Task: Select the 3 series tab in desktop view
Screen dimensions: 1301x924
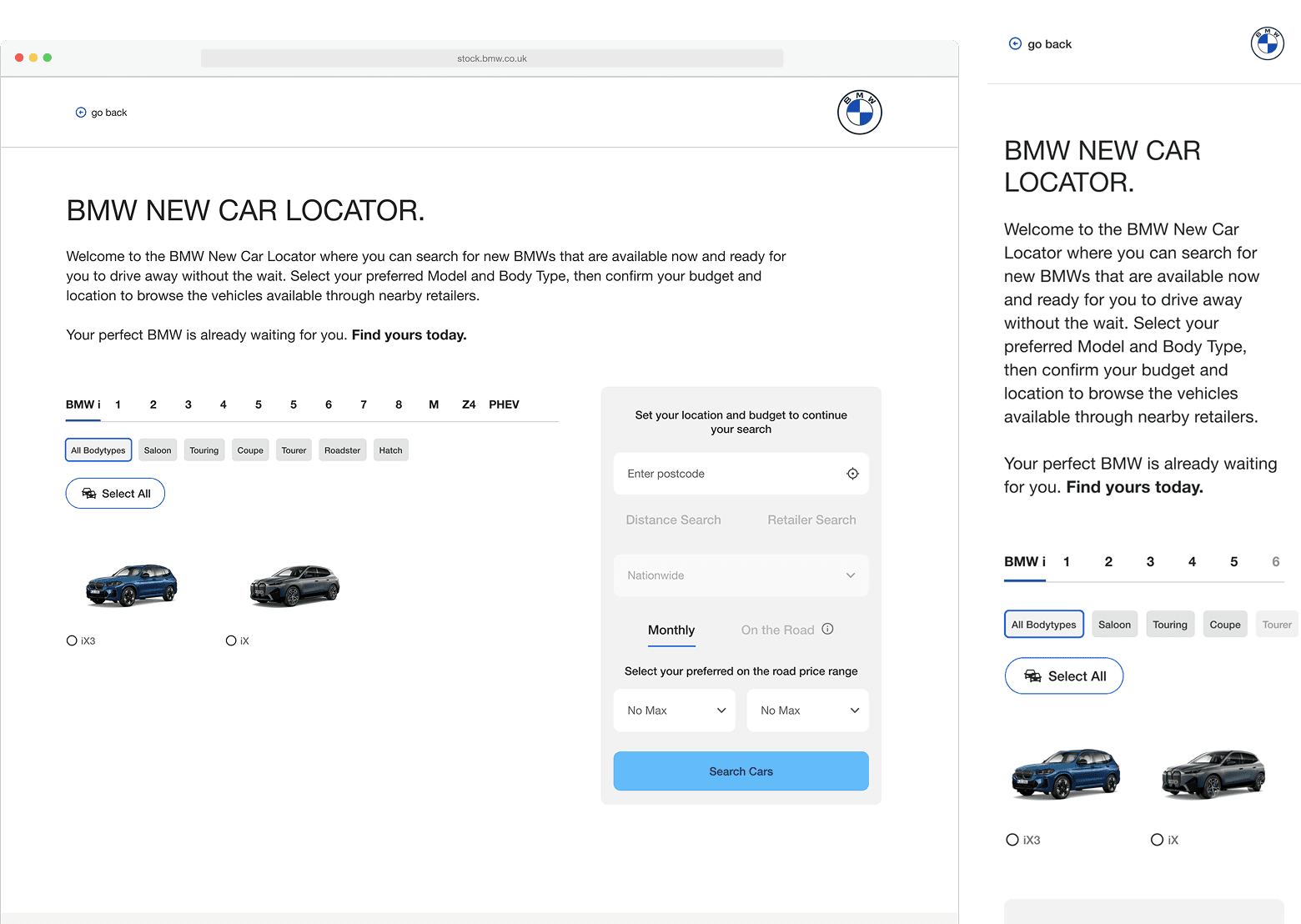Action: pyautogui.click(x=188, y=404)
